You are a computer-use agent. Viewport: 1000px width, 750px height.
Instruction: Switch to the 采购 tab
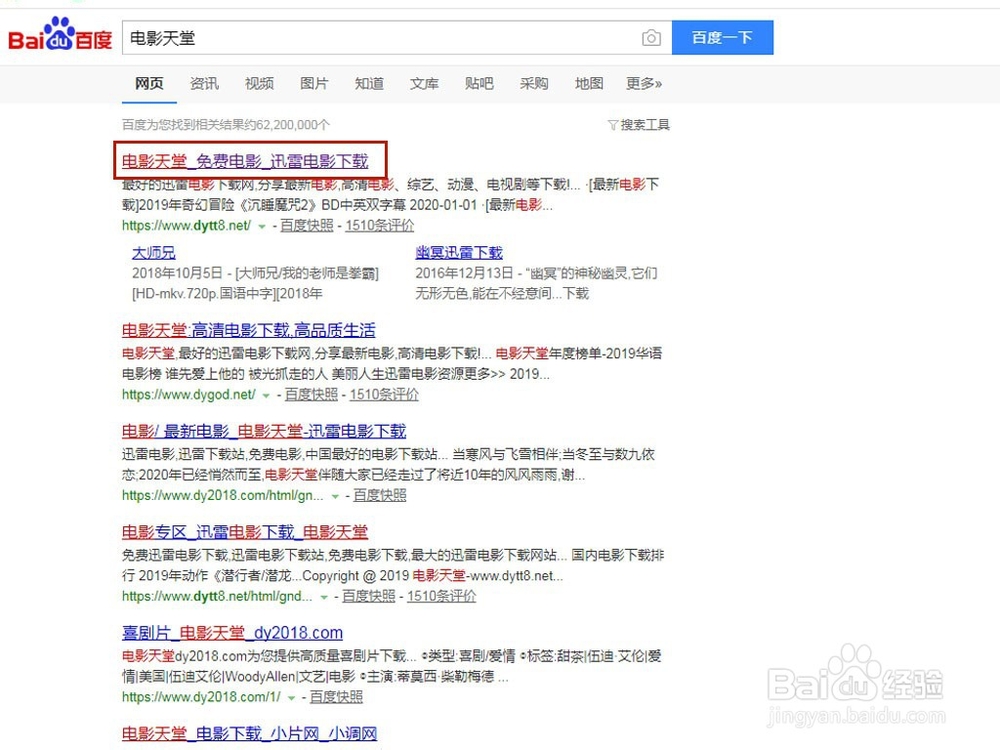[x=534, y=84]
